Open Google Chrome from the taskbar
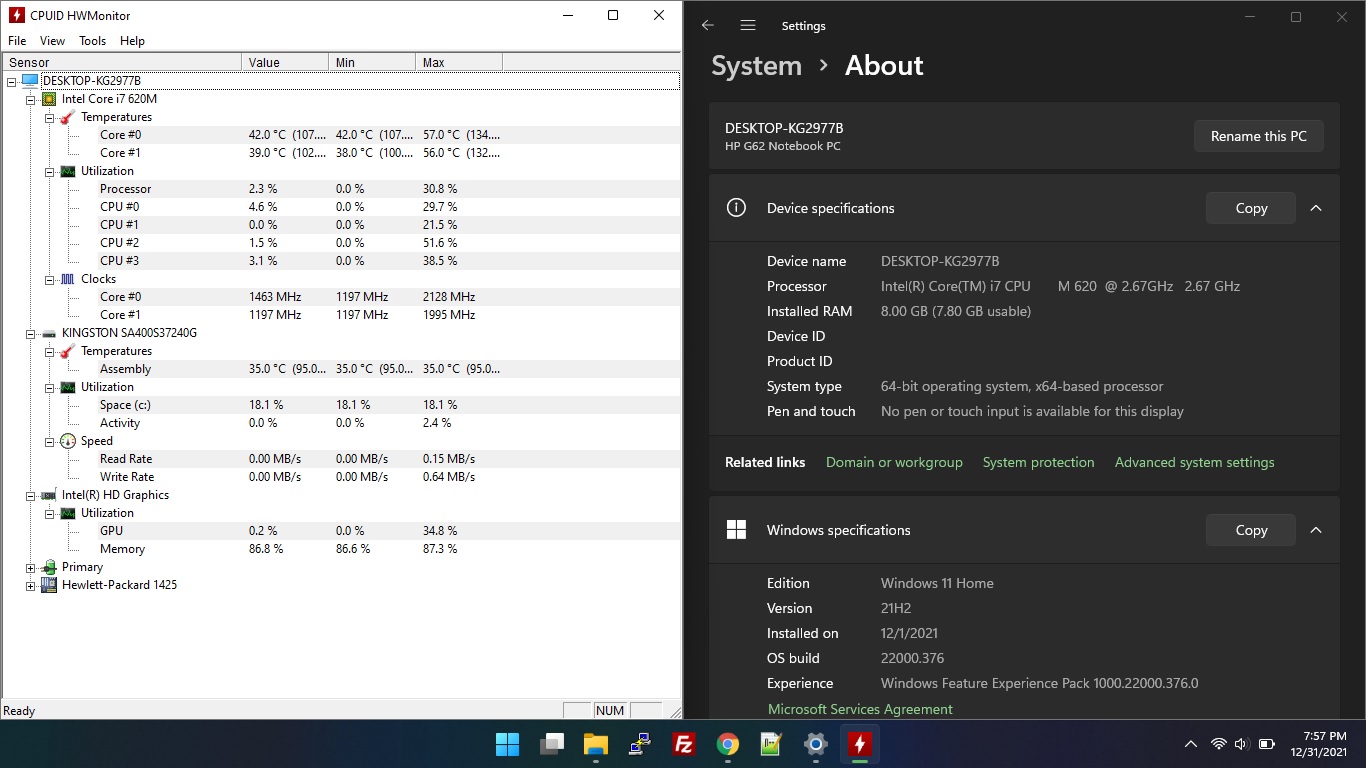The width and height of the screenshot is (1366, 768). pos(728,744)
